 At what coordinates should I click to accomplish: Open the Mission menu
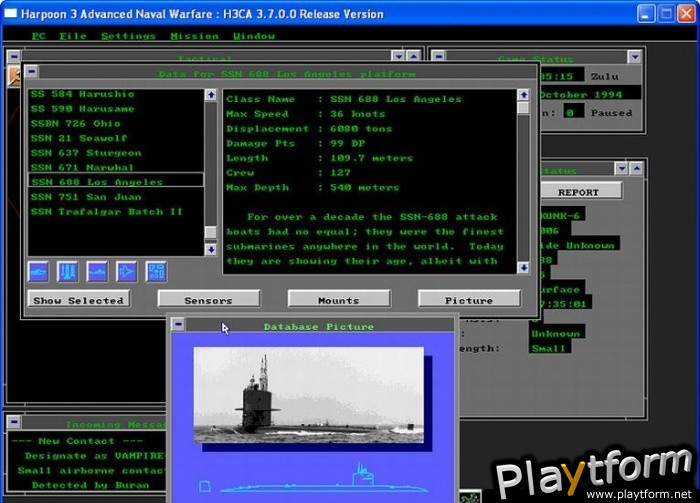(x=195, y=36)
